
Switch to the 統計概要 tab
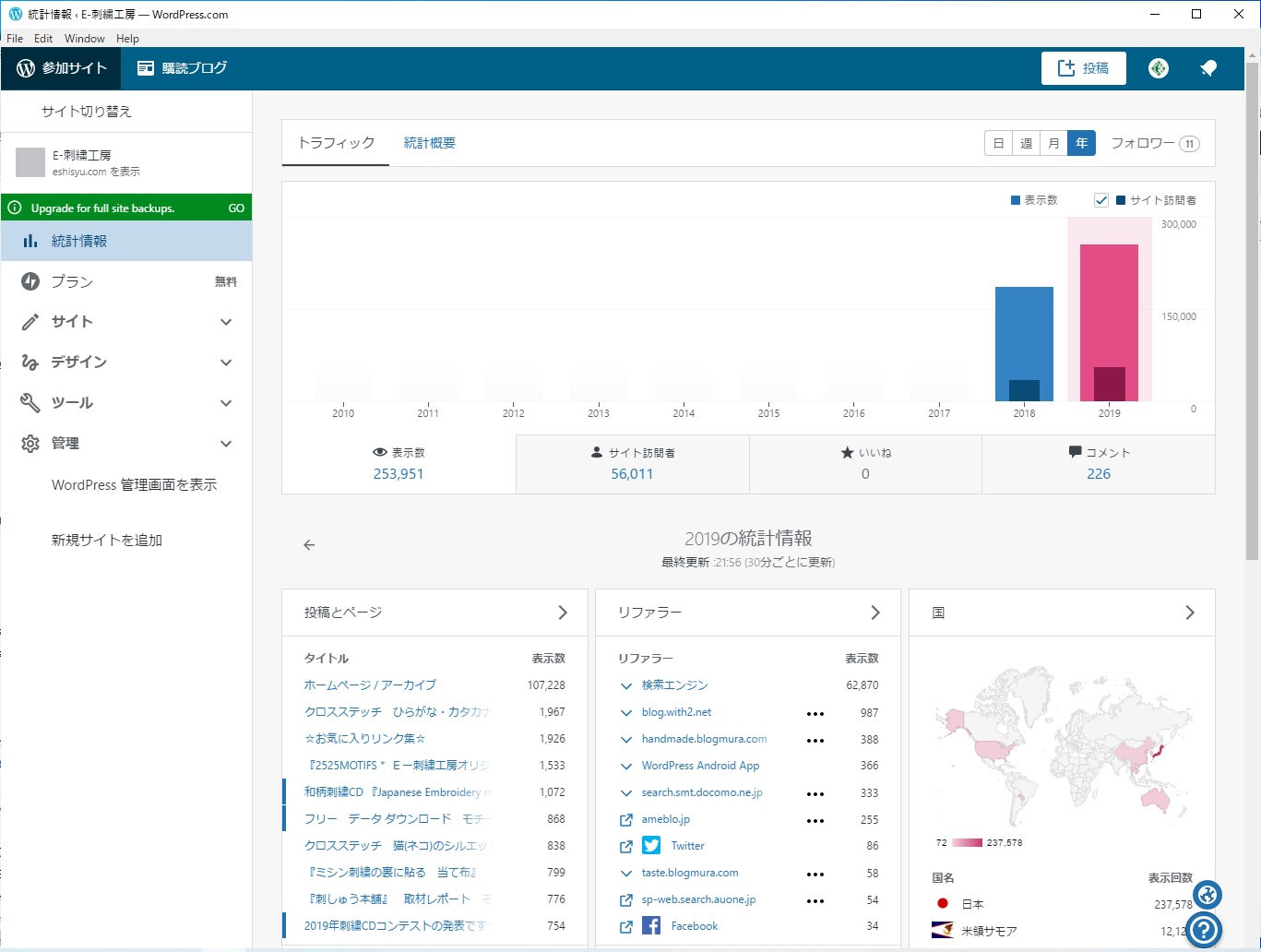click(430, 143)
